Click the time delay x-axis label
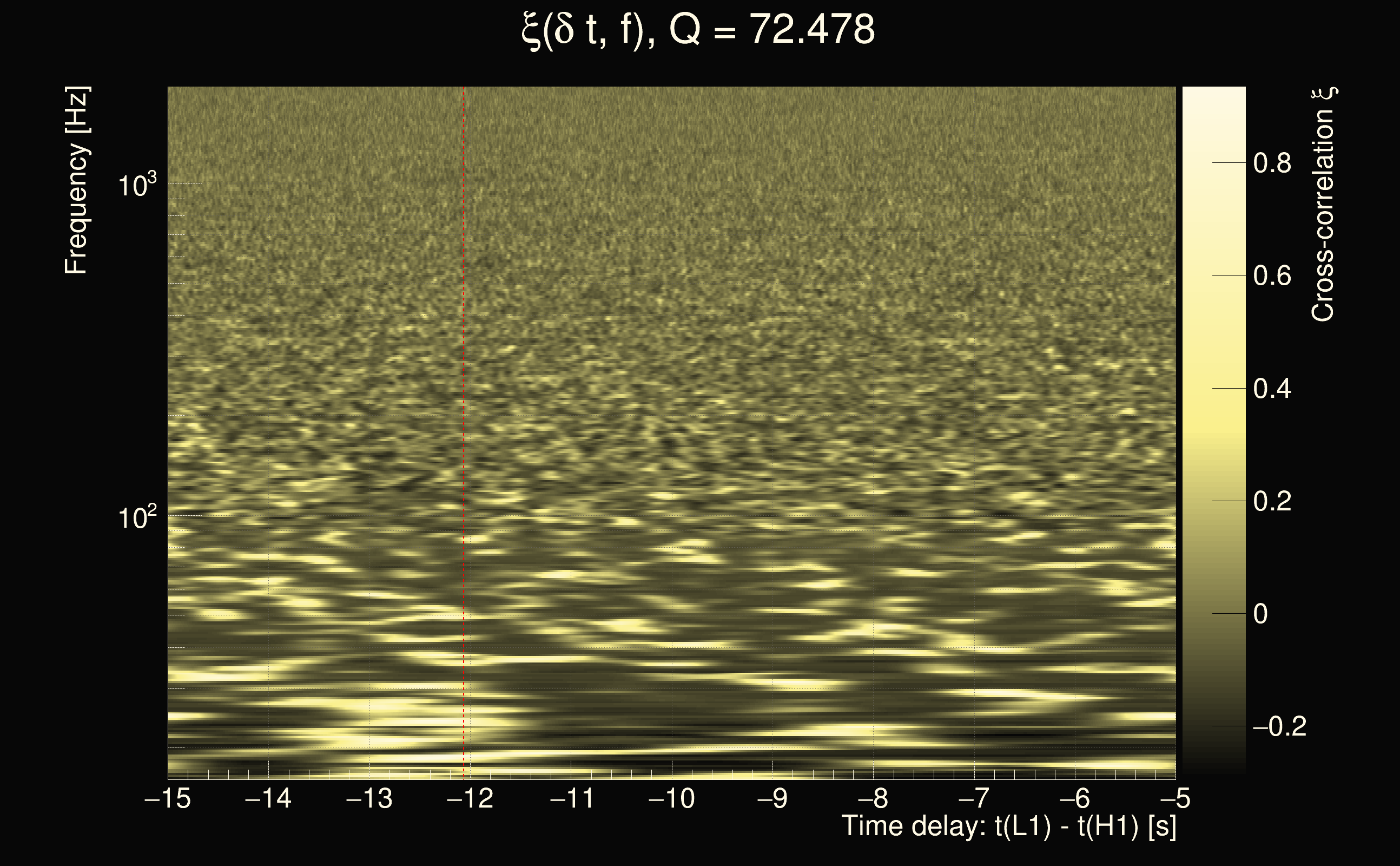The height and width of the screenshot is (866, 1400). tap(1008, 826)
